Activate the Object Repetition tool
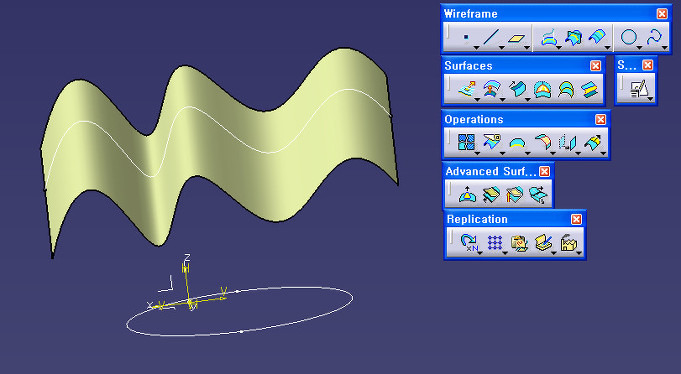Viewport: 681px width, 374px height. 469,242
